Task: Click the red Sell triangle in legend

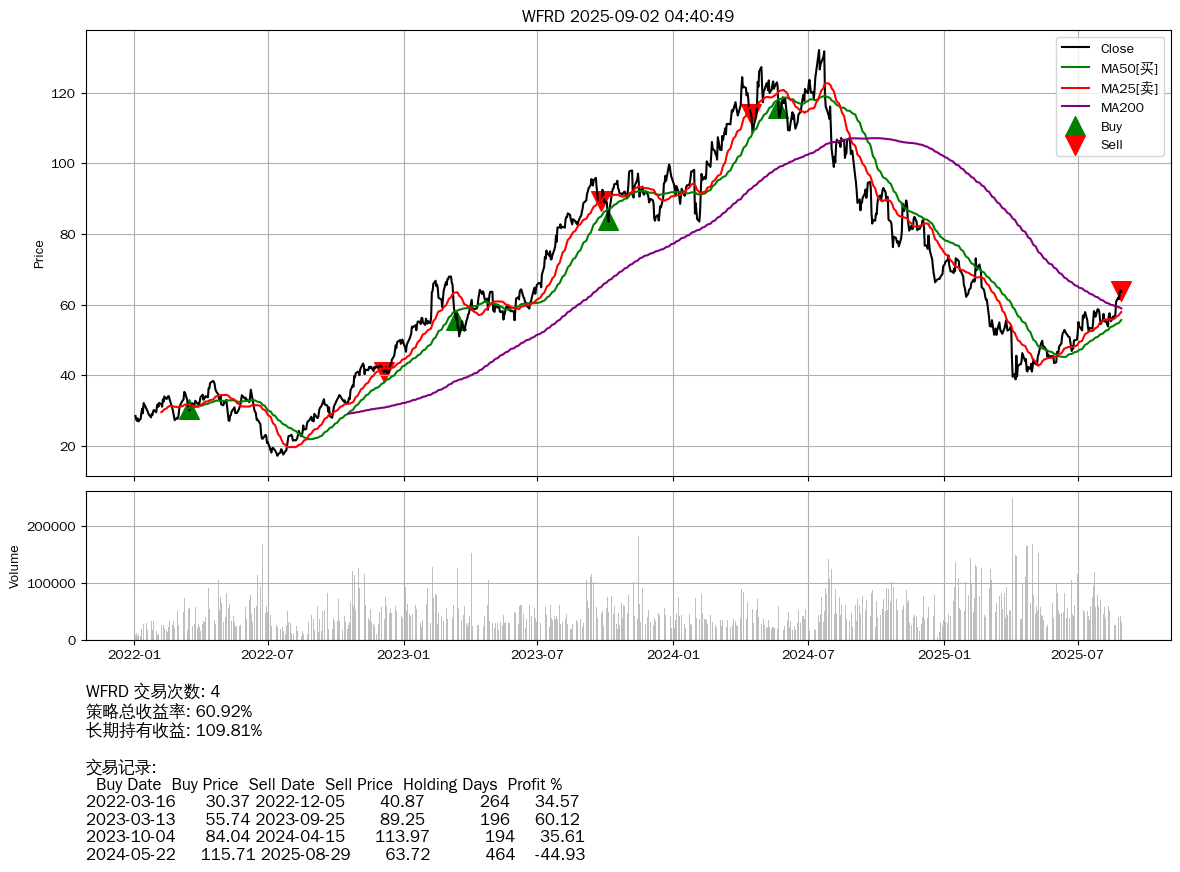Action: coord(1075,145)
